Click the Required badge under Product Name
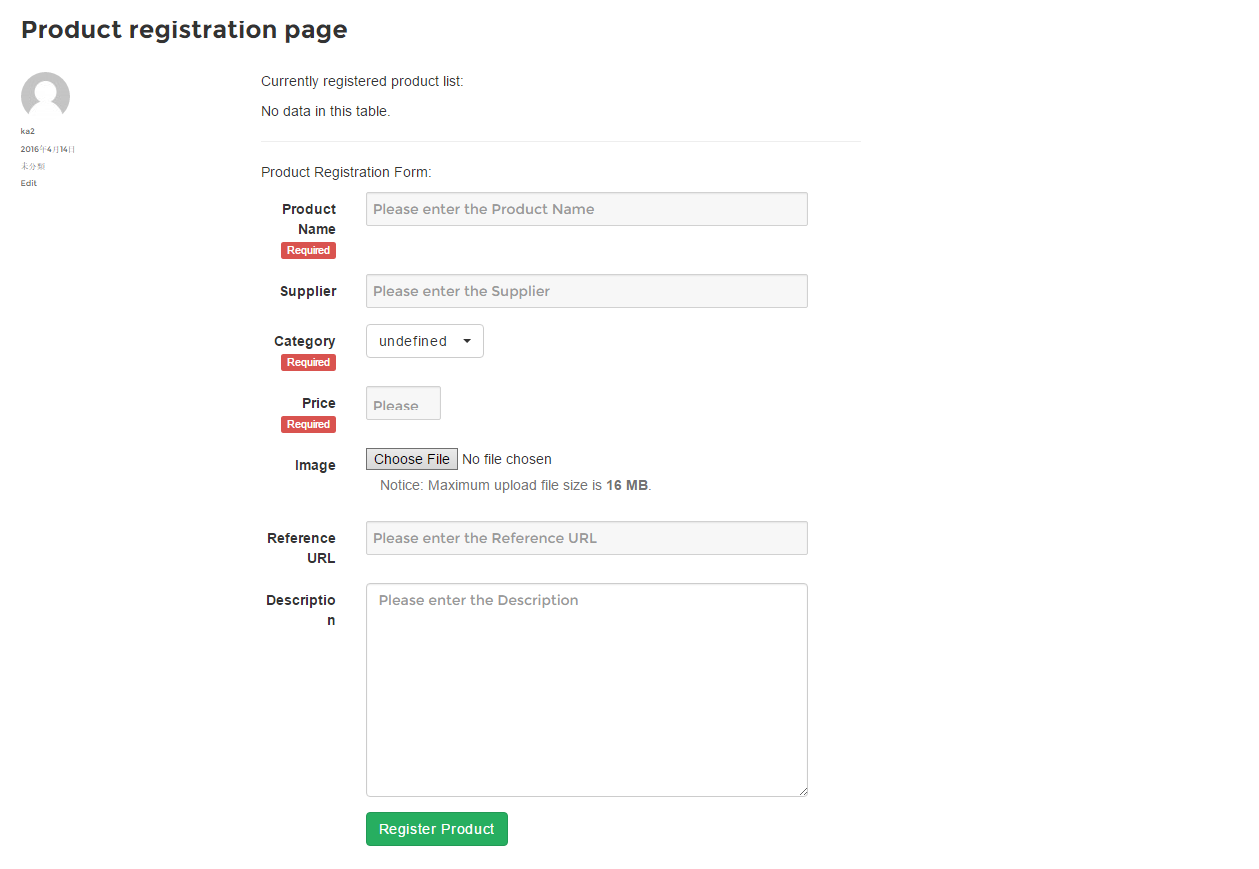Viewport: 1259px width, 869px height. click(308, 251)
